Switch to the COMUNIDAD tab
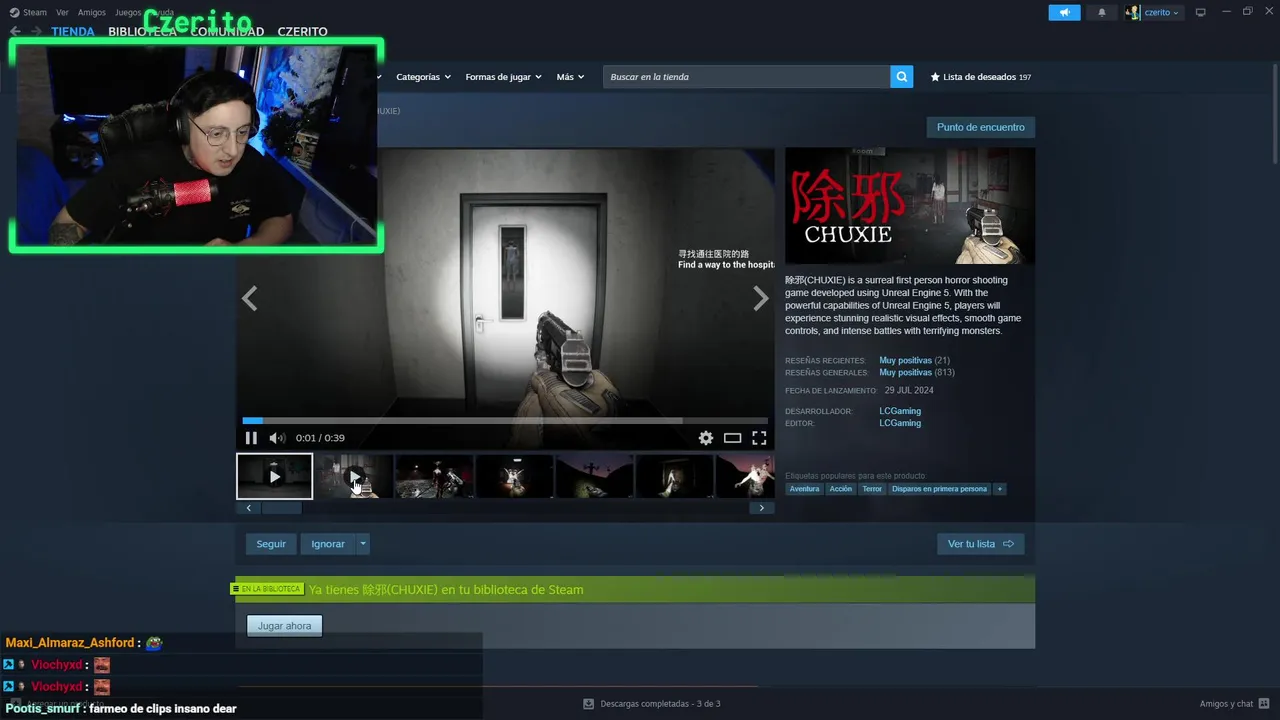Image resolution: width=1280 pixels, height=720 pixels. pos(227,32)
